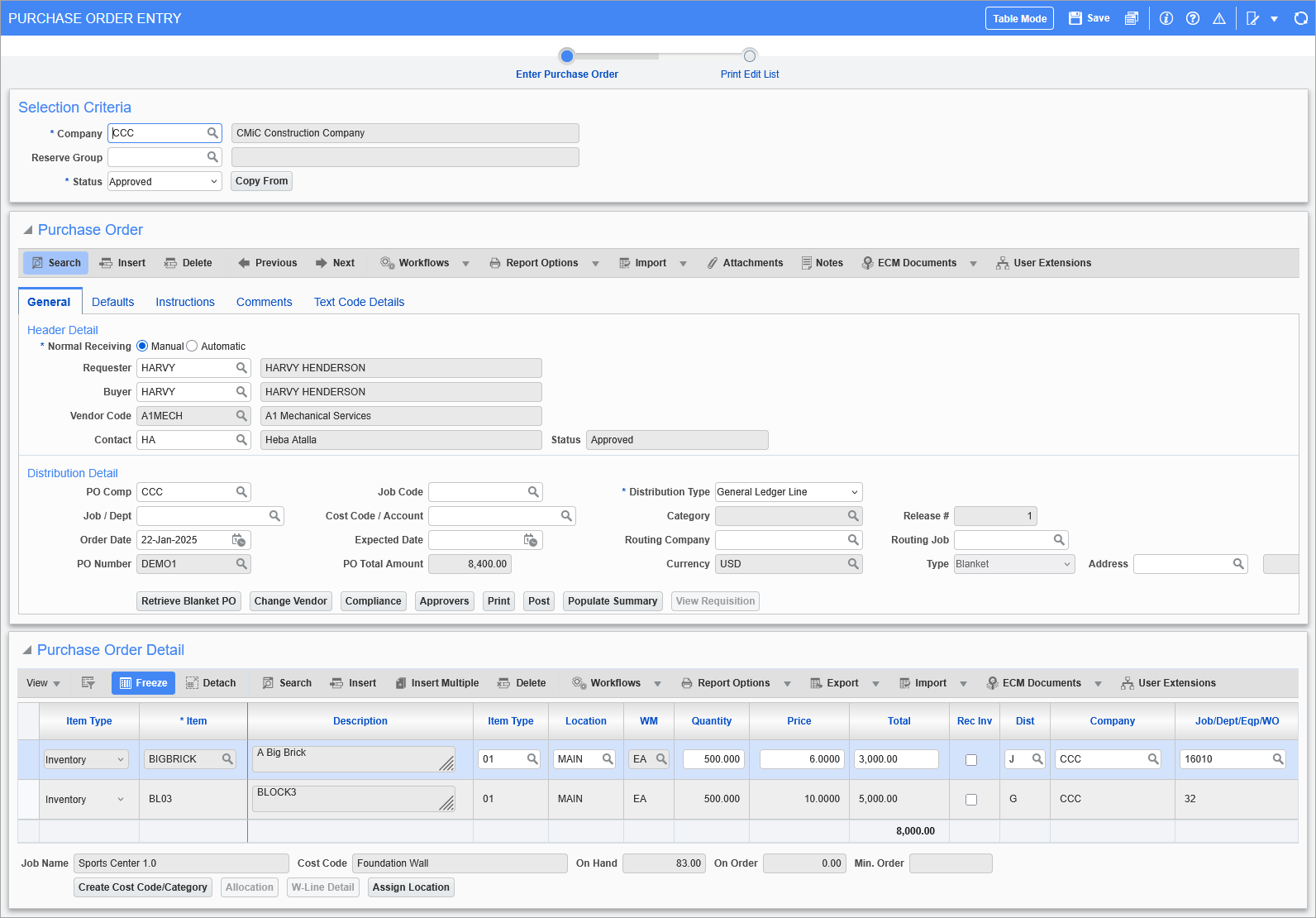Collapse the Purchase Order Detail section
Screen dimensions: 1316x918
click(x=27, y=650)
